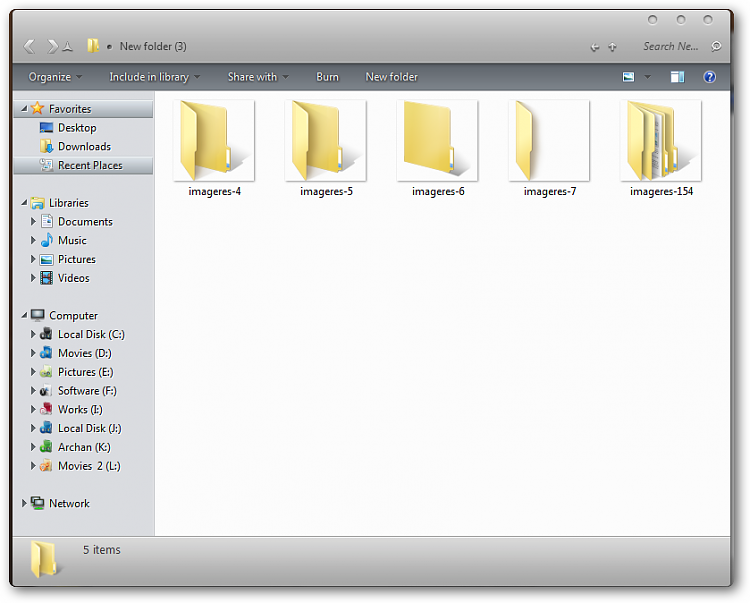Open the view options dropdown arrow

pos(647,77)
